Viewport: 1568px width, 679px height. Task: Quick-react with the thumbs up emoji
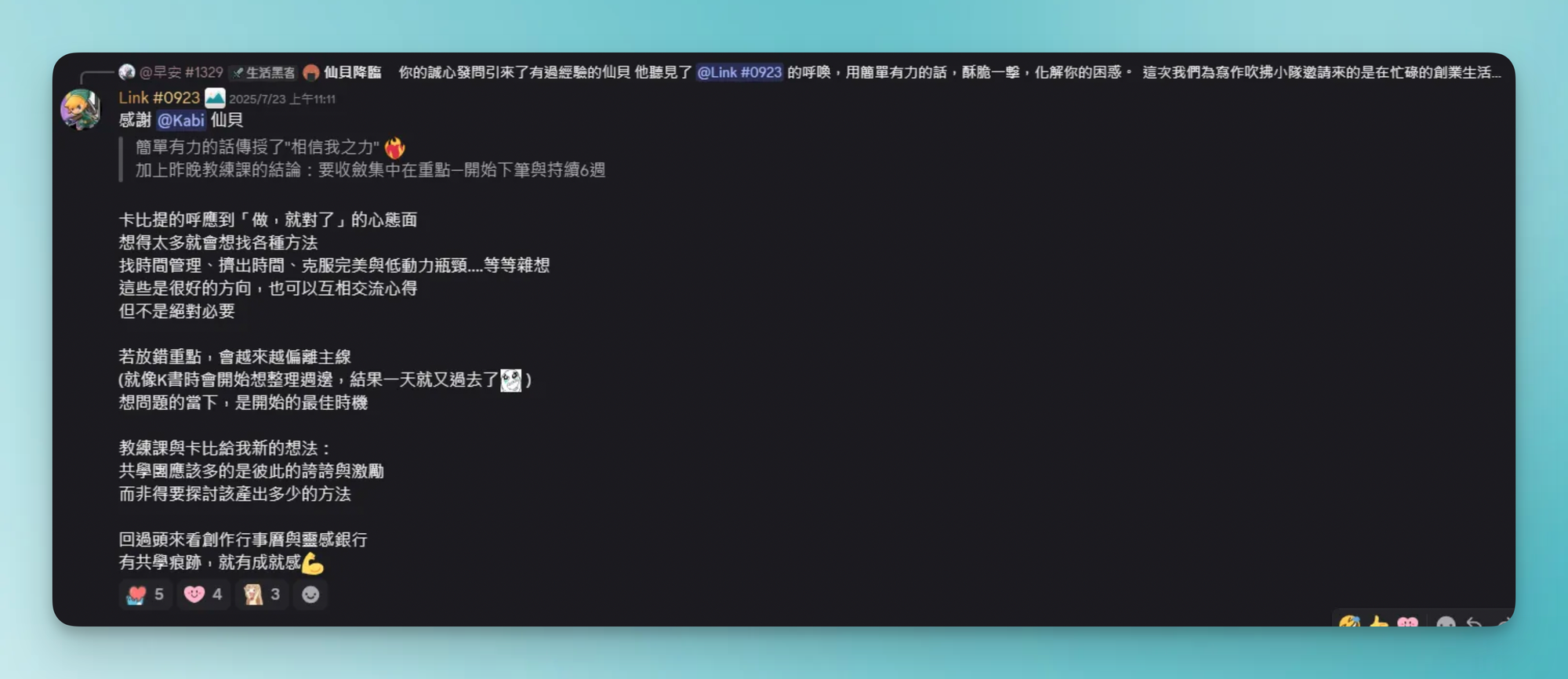[1378, 623]
